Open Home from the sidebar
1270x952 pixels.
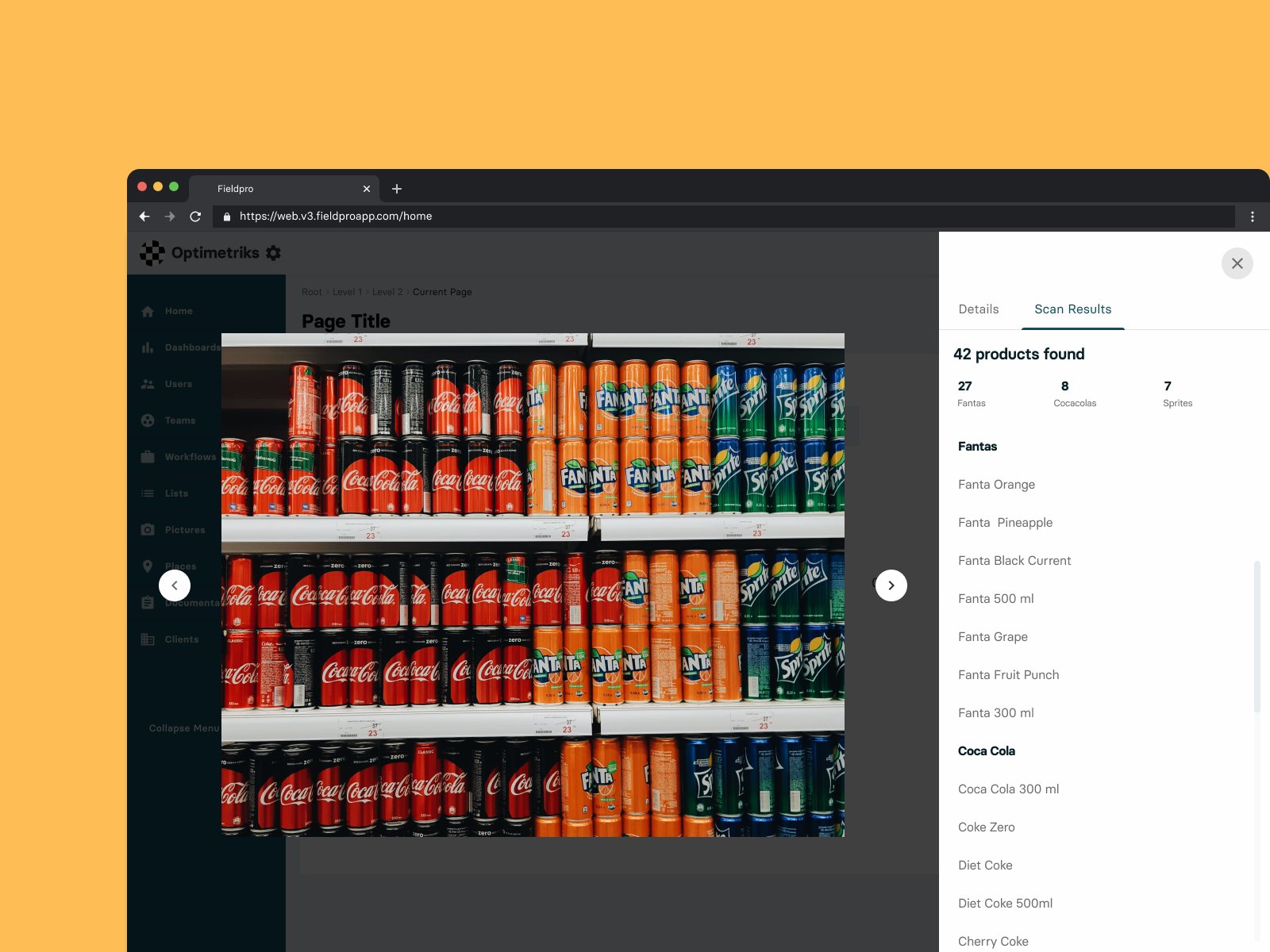(x=179, y=311)
